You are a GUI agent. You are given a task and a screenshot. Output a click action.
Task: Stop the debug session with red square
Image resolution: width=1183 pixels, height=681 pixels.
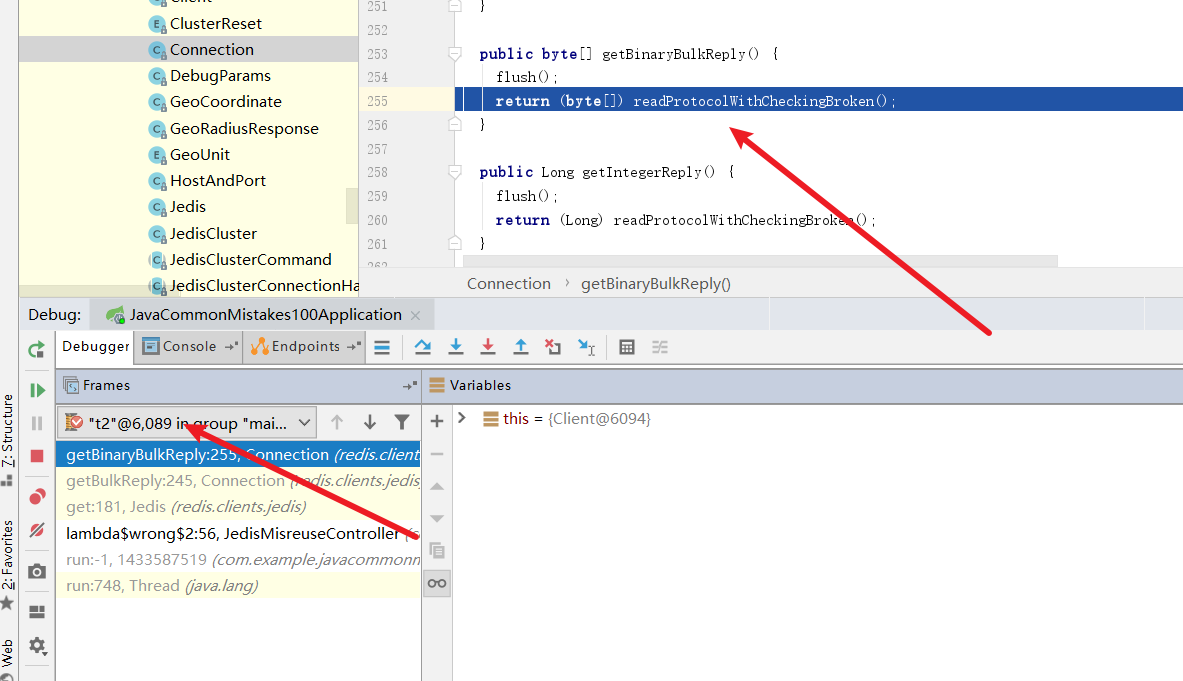[37, 456]
